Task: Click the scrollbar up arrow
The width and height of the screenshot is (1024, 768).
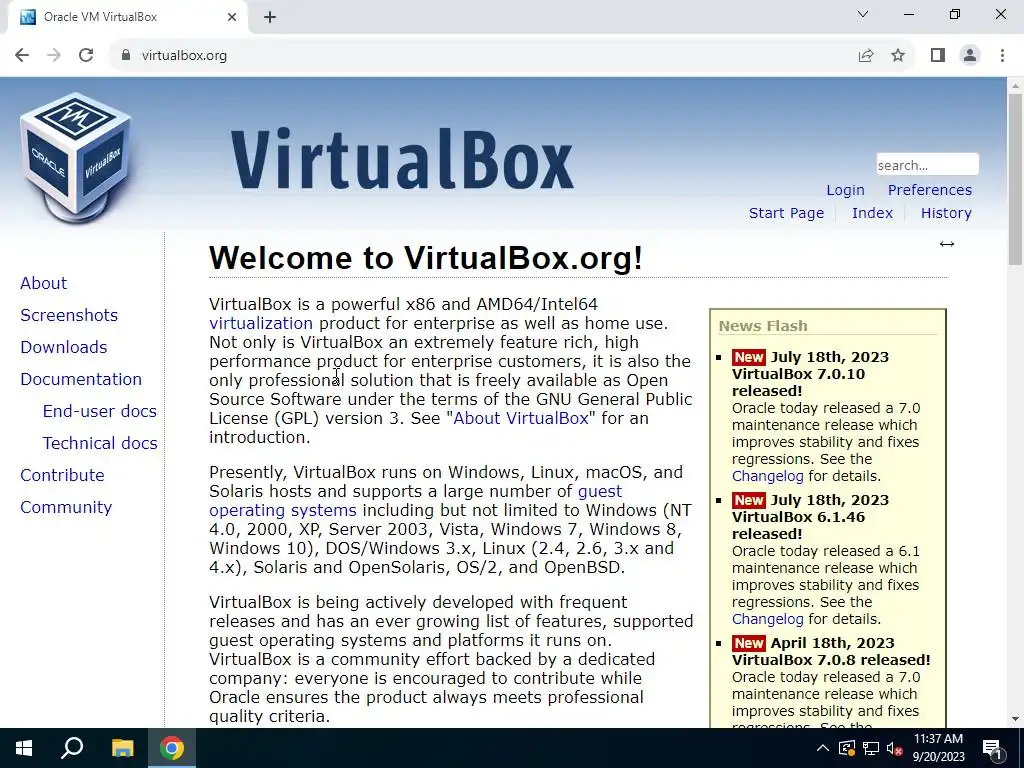Action: point(1015,86)
